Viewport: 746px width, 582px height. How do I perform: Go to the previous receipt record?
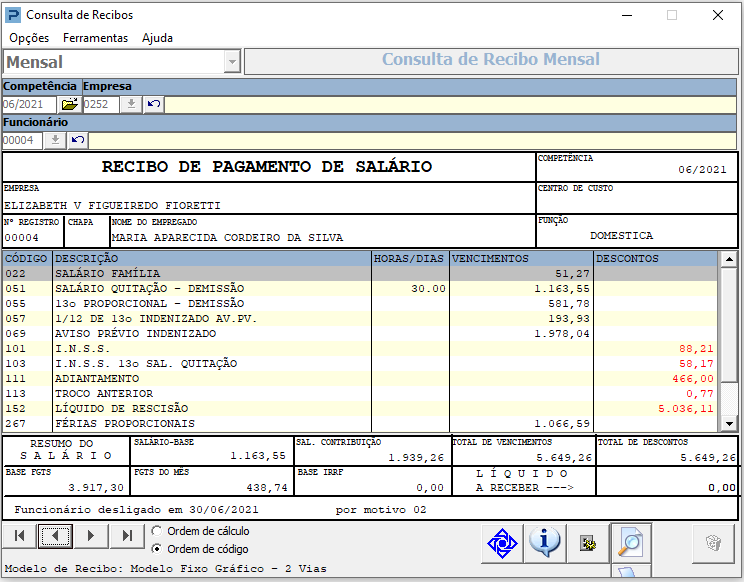click(x=55, y=536)
